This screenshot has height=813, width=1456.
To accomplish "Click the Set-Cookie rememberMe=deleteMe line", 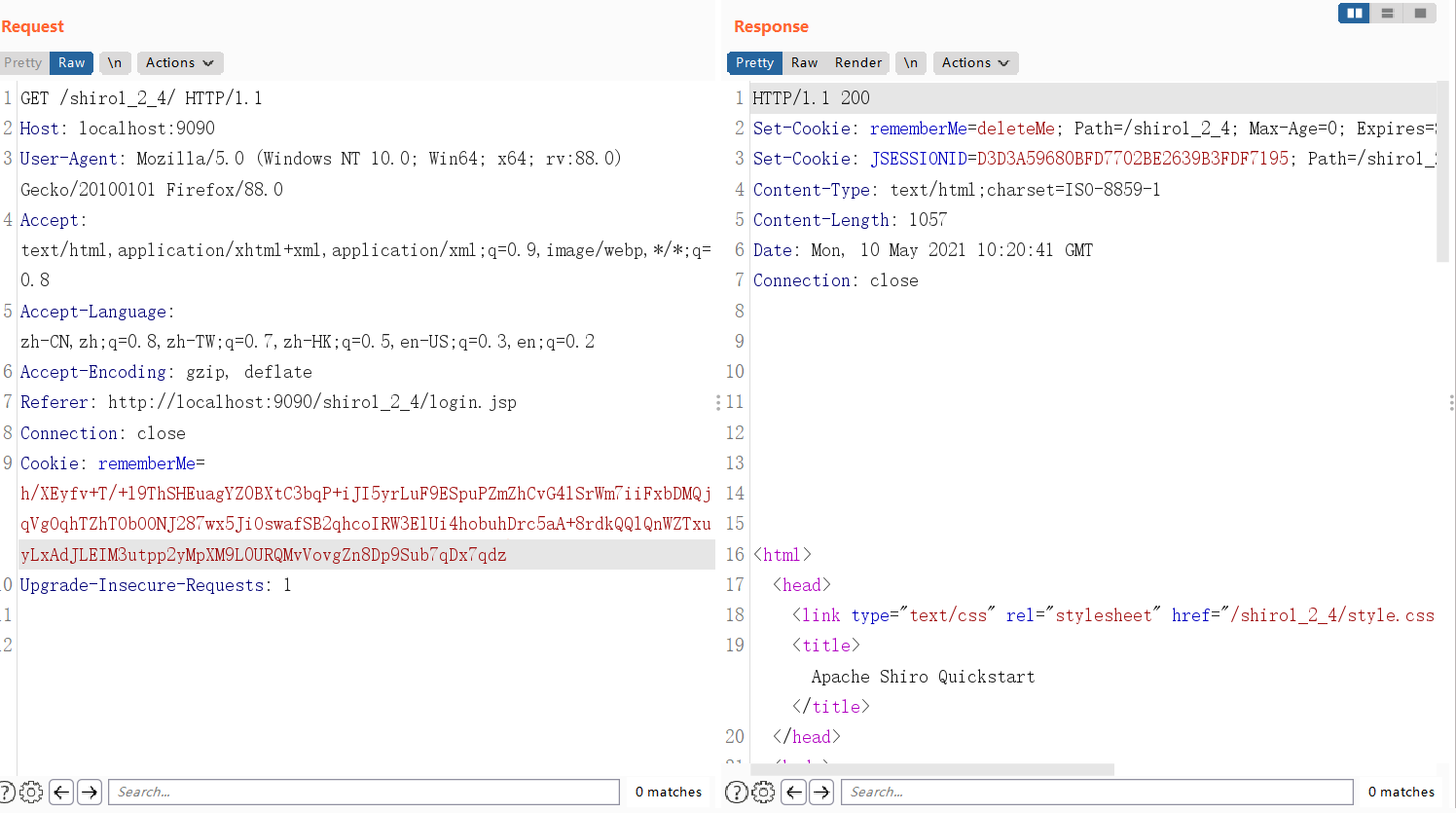I will click(1094, 129).
